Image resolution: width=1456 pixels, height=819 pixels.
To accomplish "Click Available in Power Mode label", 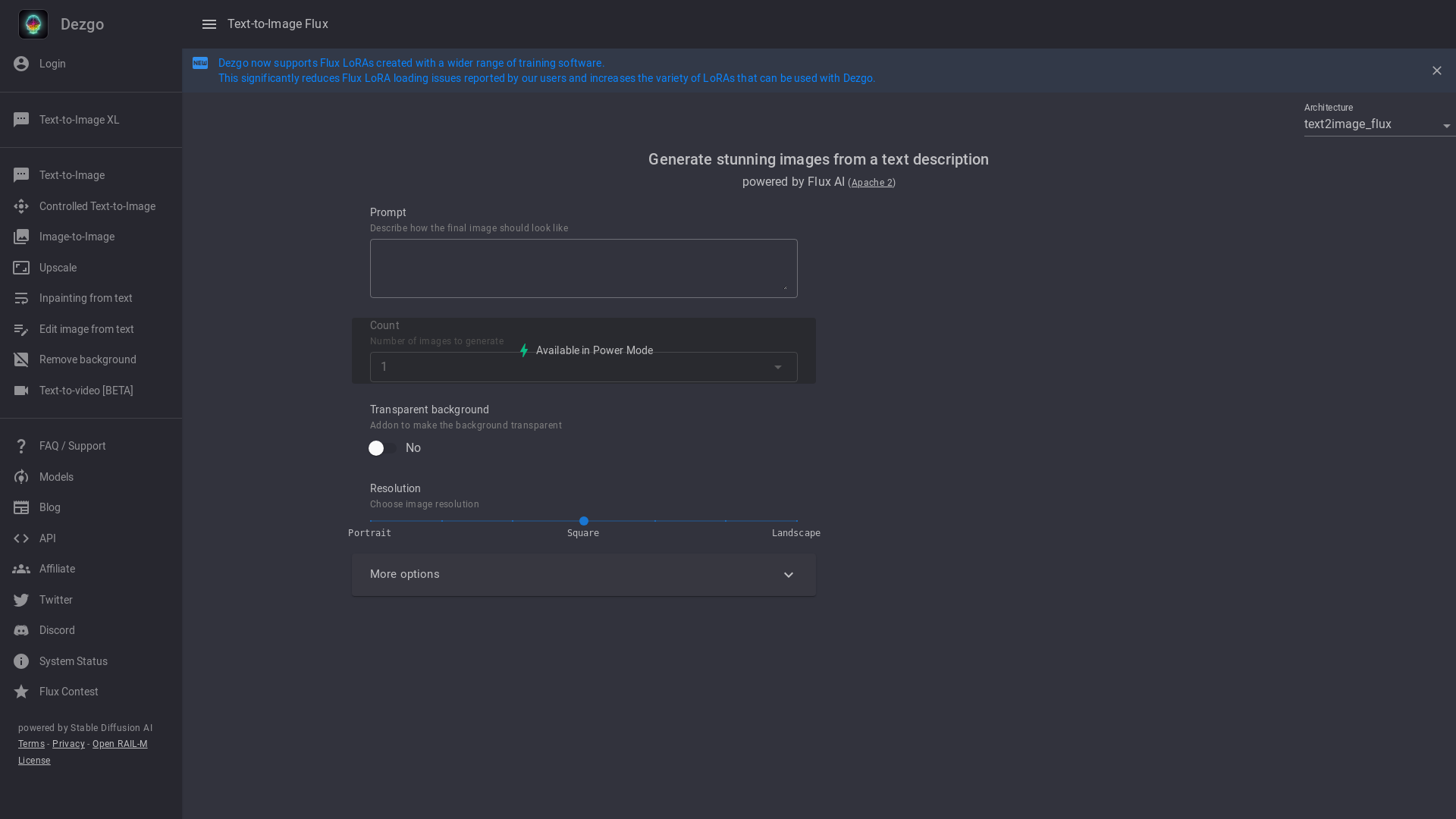I will pyautogui.click(x=595, y=350).
